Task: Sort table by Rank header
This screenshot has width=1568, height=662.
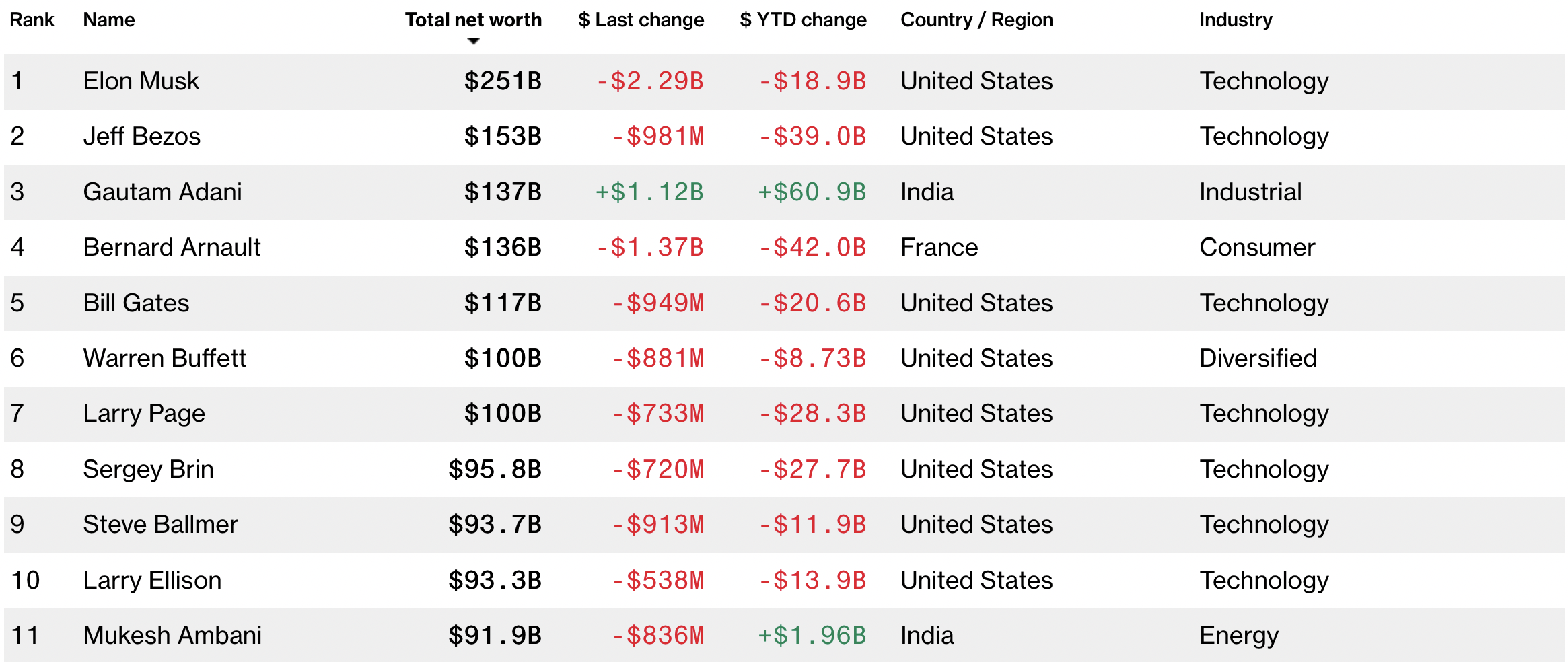Action: [32, 20]
